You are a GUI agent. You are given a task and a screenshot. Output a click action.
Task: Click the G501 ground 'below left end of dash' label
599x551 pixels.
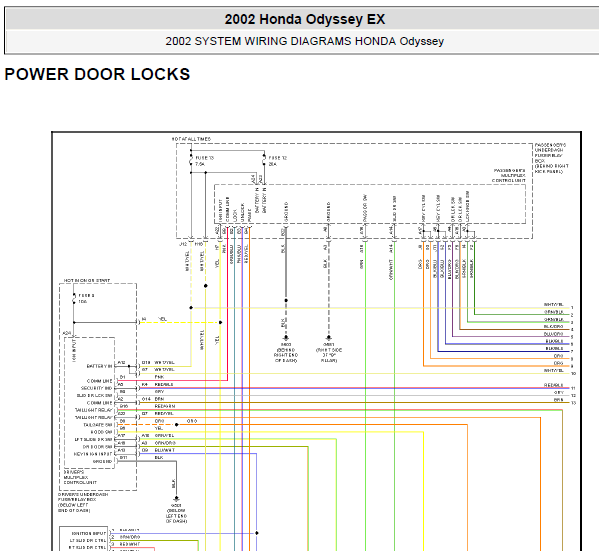pos(176,513)
